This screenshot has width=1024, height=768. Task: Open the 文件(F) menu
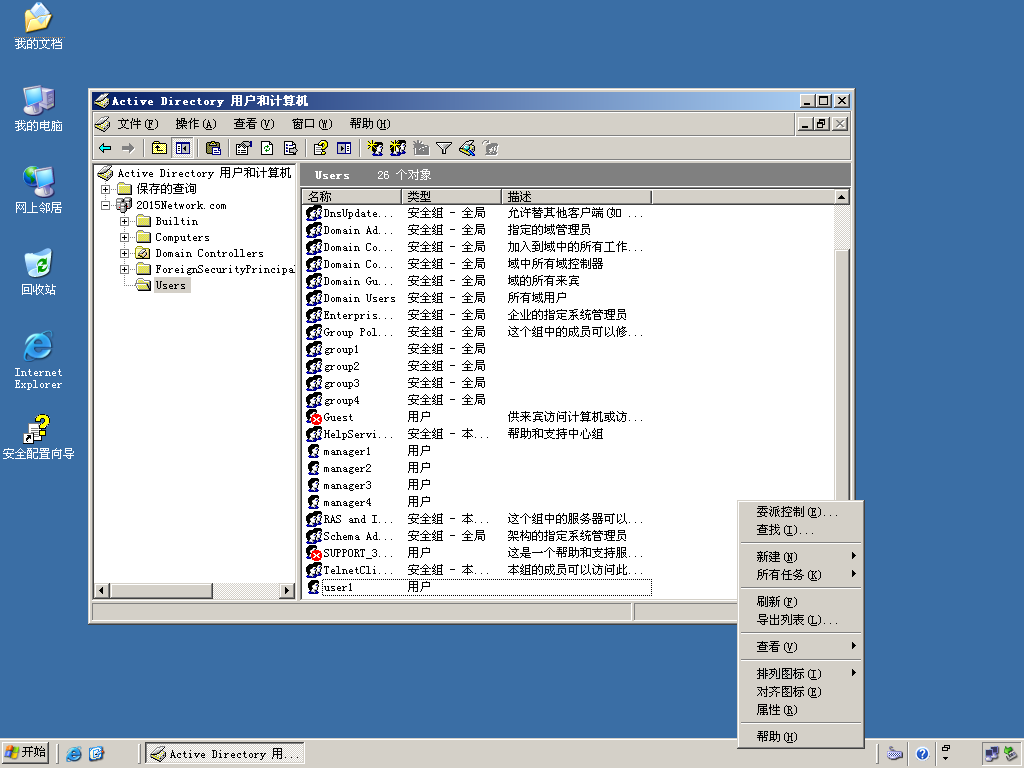click(x=137, y=123)
